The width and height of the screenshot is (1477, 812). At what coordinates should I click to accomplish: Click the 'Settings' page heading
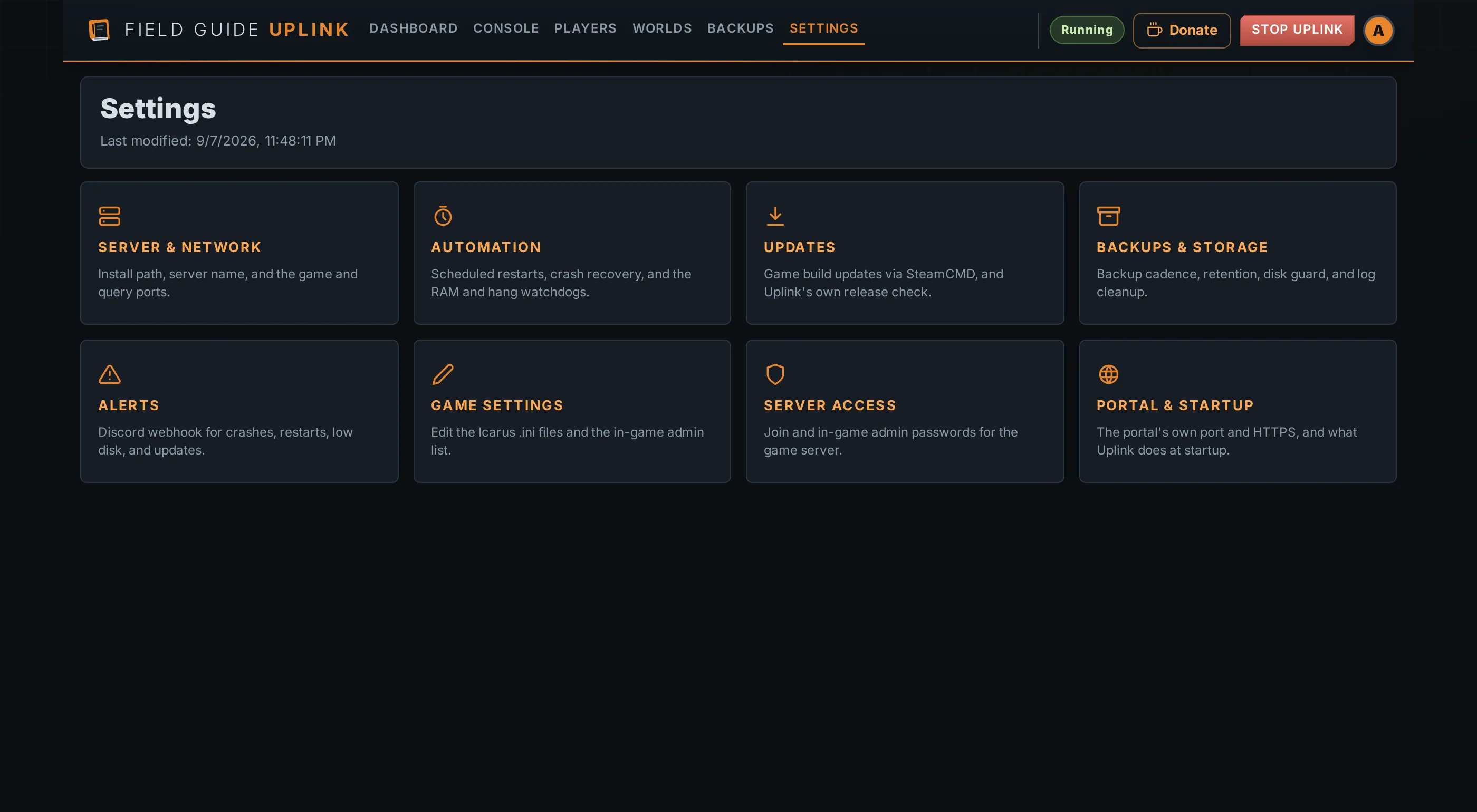pyautogui.click(x=158, y=108)
